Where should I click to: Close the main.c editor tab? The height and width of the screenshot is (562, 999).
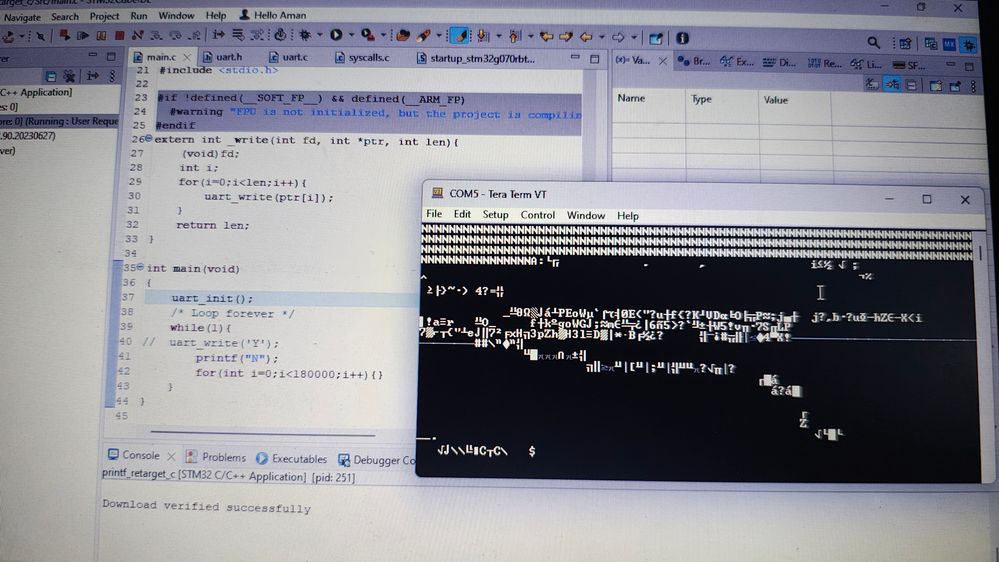(187, 57)
